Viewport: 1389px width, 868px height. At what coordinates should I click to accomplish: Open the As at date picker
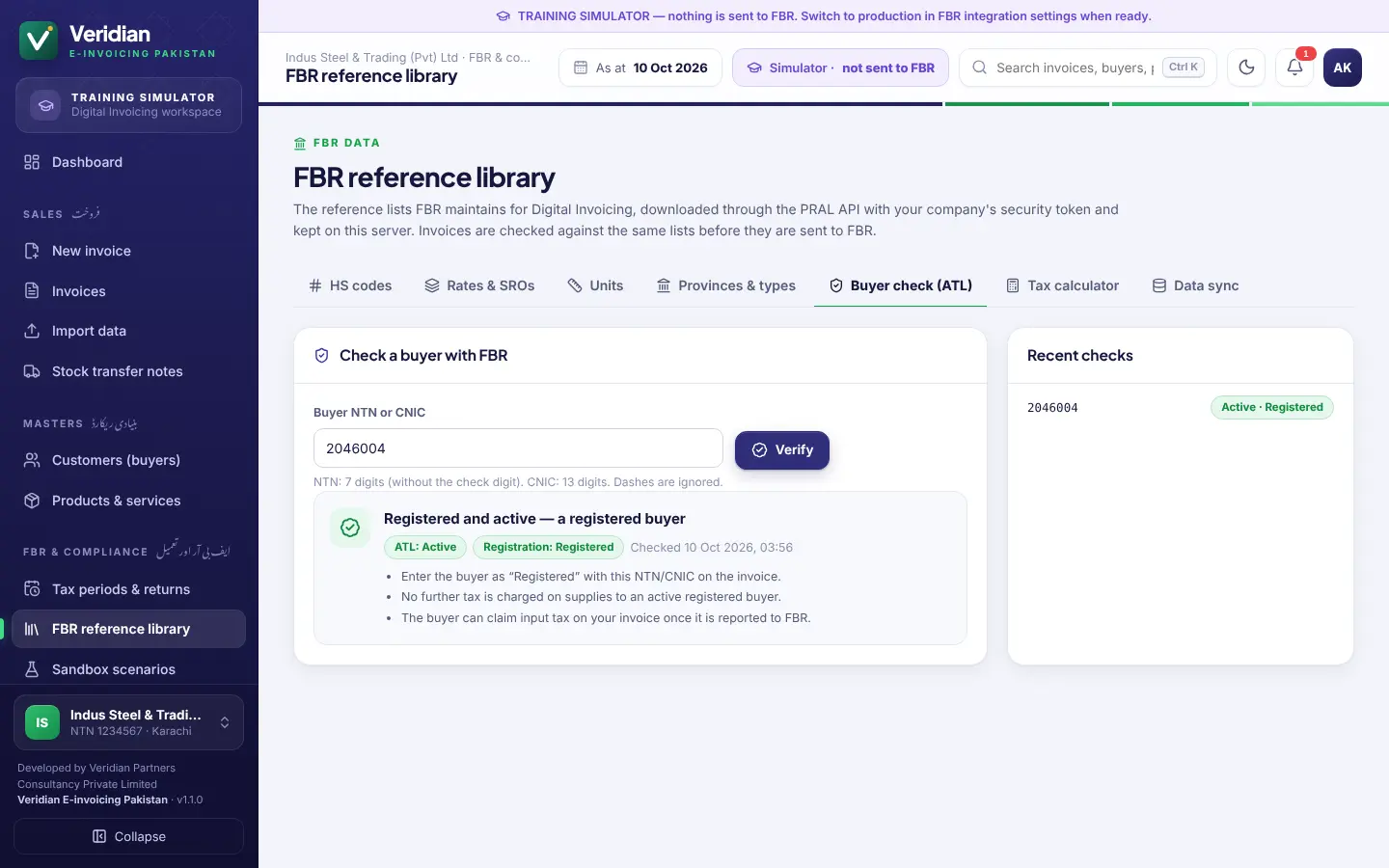click(640, 68)
